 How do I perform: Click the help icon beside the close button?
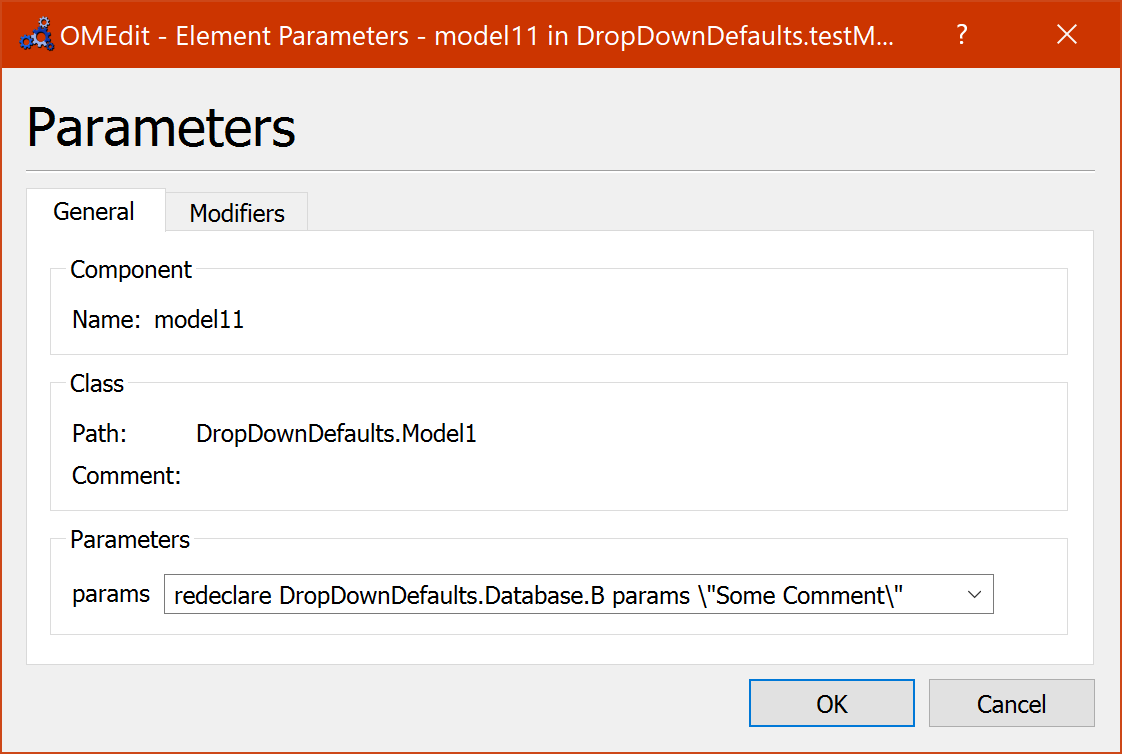961,34
